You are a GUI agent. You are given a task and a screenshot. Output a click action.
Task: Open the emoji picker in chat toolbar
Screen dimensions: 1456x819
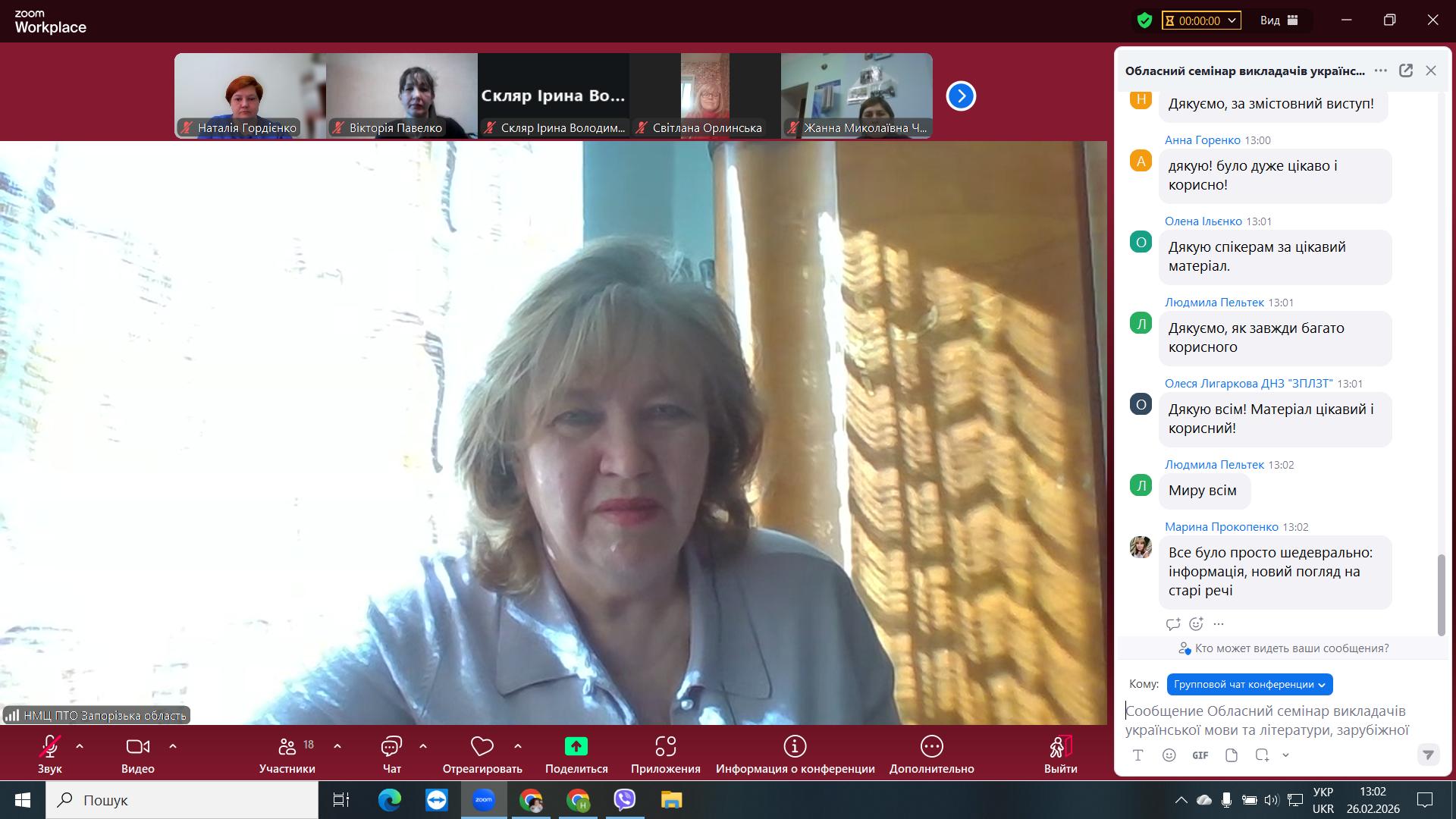tap(1169, 755)
